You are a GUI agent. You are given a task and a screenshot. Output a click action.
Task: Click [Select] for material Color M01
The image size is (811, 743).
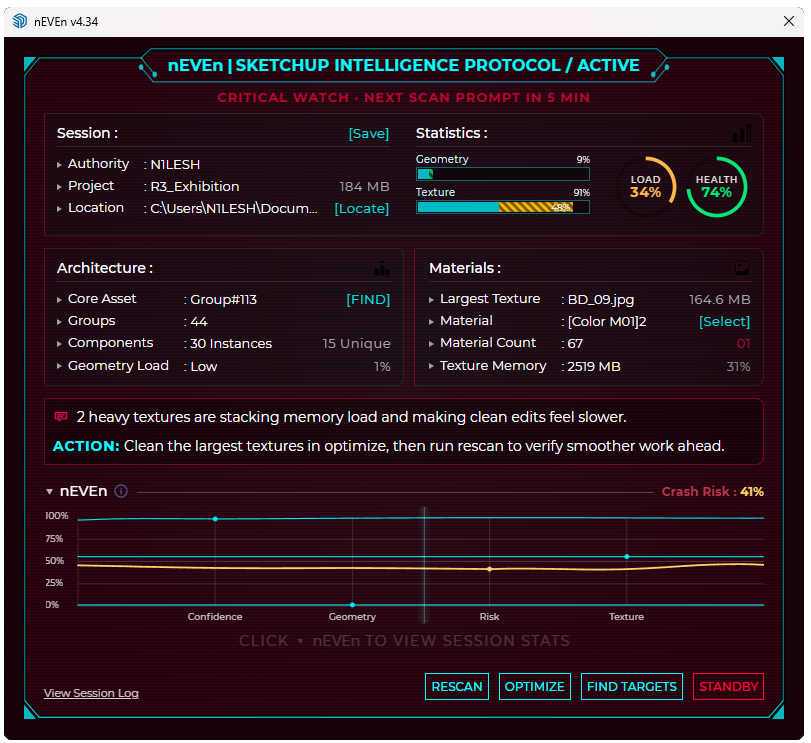[724, 322]
